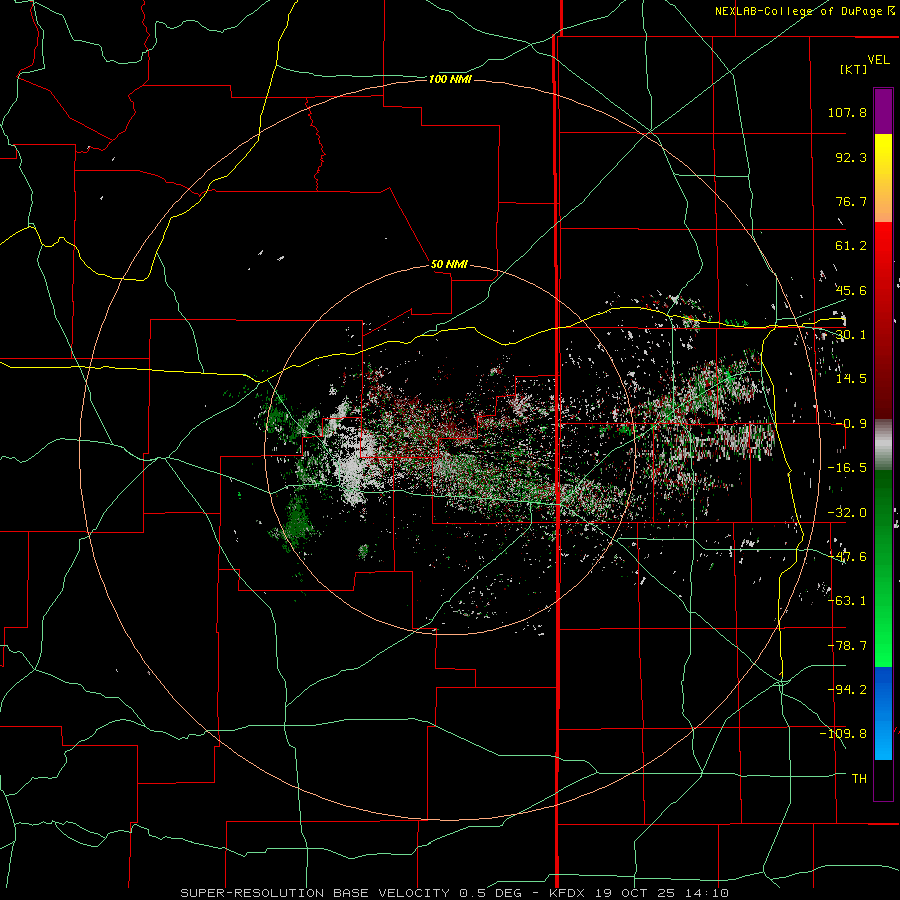Click the -47.6 legend value
This screenshot has height=900, width=900.
847,557
